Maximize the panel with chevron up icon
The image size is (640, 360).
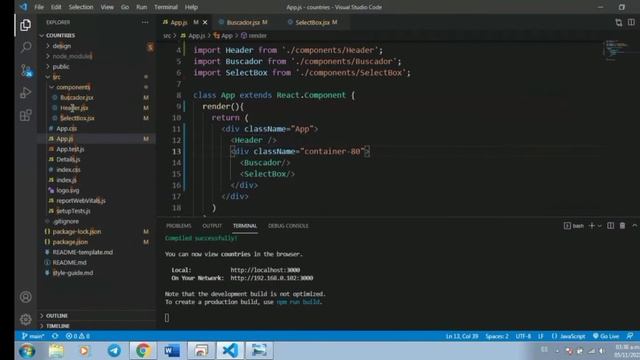pos(635,226)
